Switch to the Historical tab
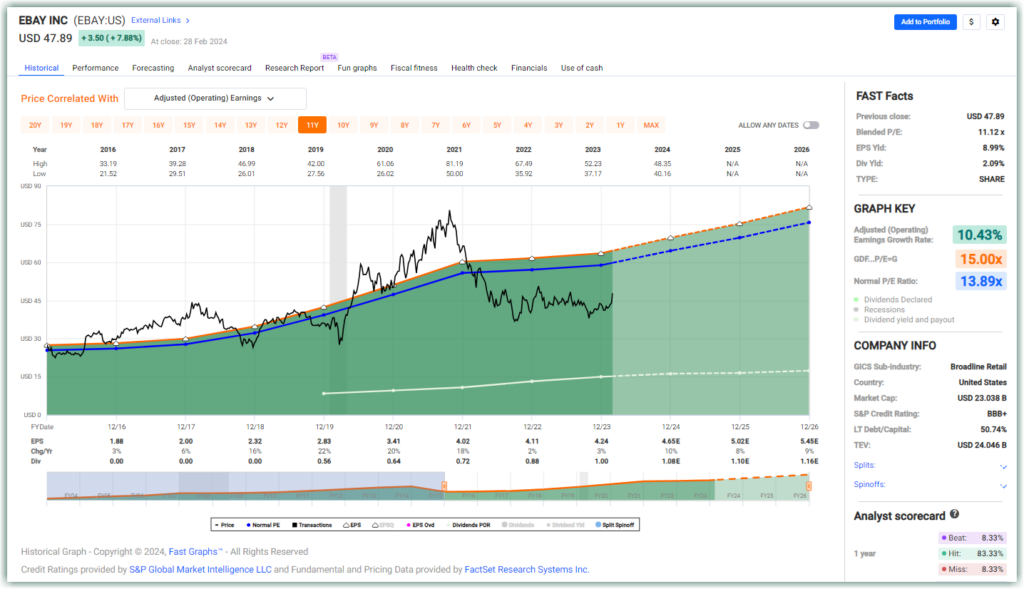Image resolution: width=1024 pixels, height=589 pixels. tap(41, 68)
